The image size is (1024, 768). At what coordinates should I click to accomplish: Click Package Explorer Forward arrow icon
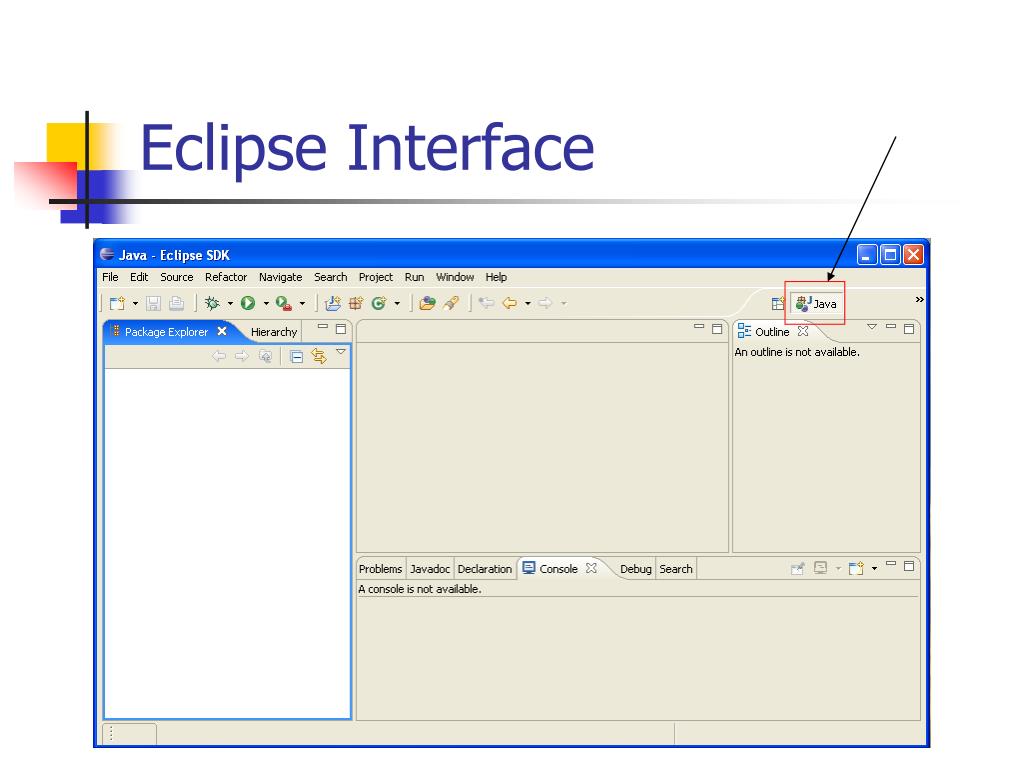point(242,356)
